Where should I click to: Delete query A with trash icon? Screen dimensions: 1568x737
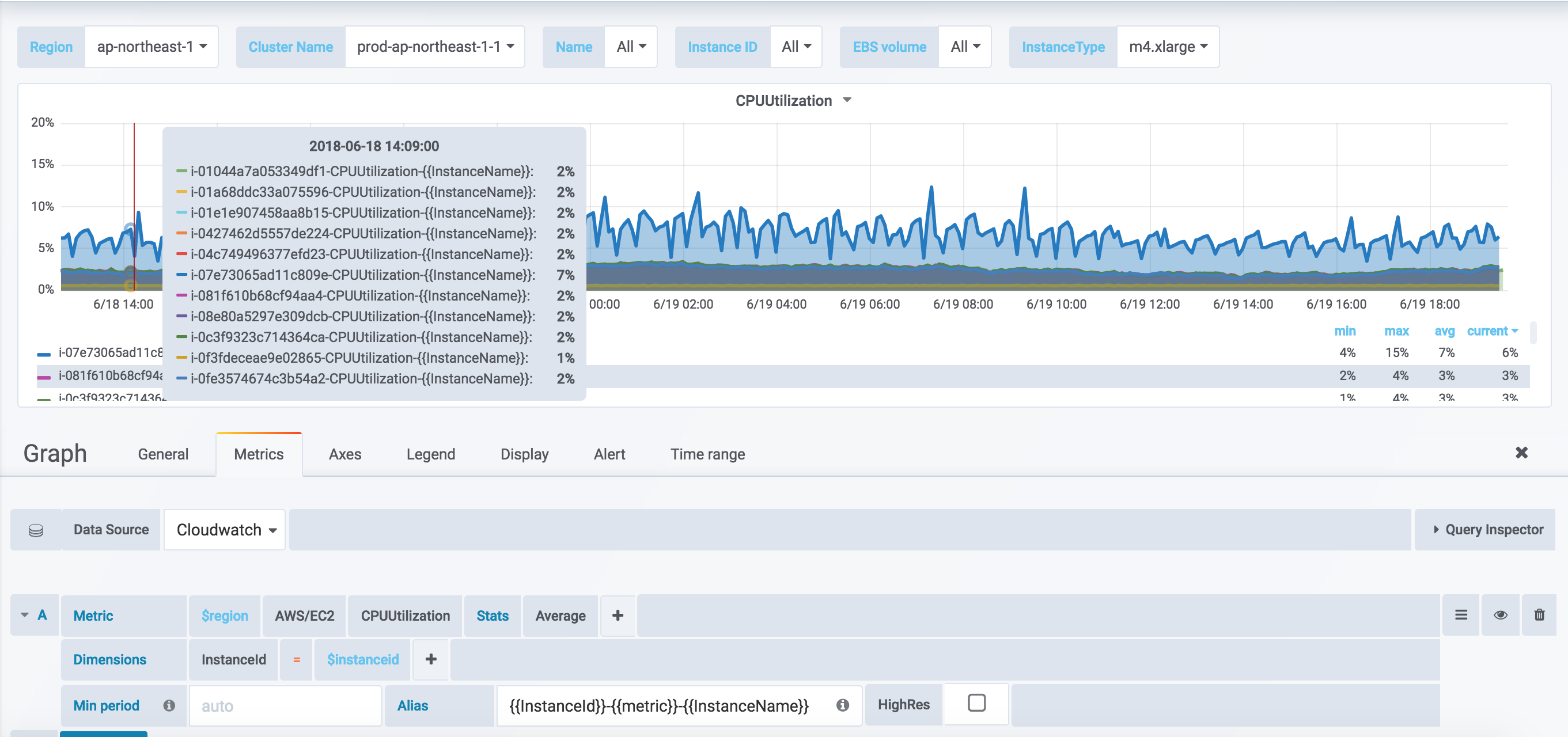click(1539, 615)
